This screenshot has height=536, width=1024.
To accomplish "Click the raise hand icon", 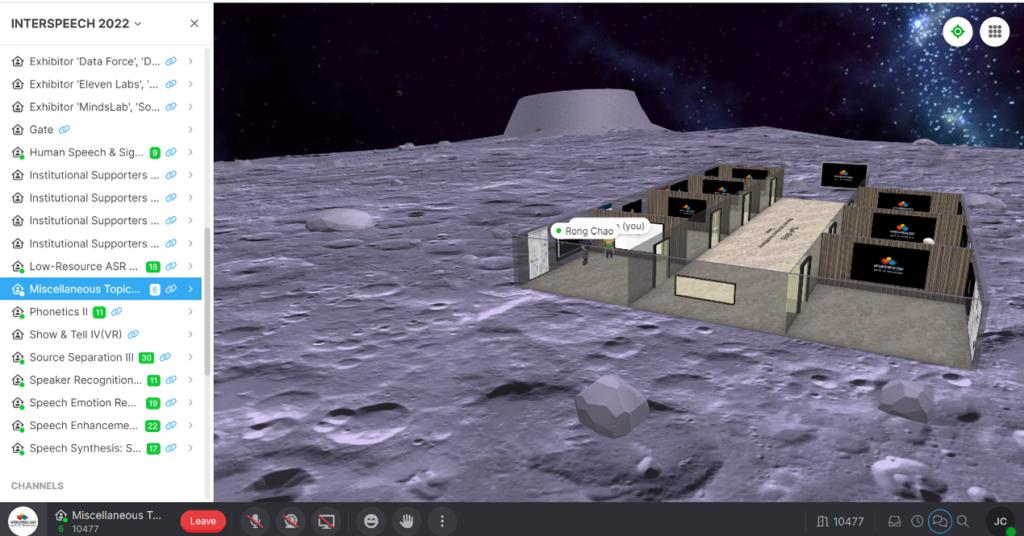I will tap(407, 521).
